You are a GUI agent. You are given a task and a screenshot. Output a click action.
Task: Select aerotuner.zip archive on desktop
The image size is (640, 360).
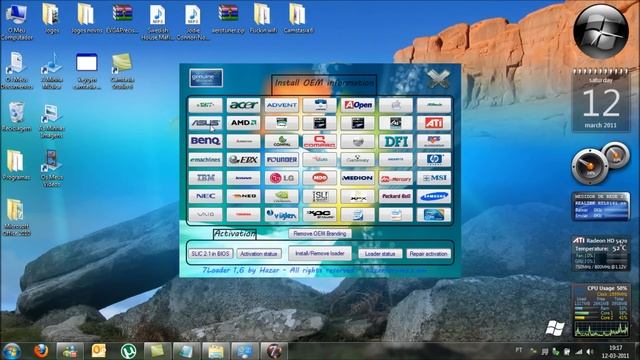(228, 18)
